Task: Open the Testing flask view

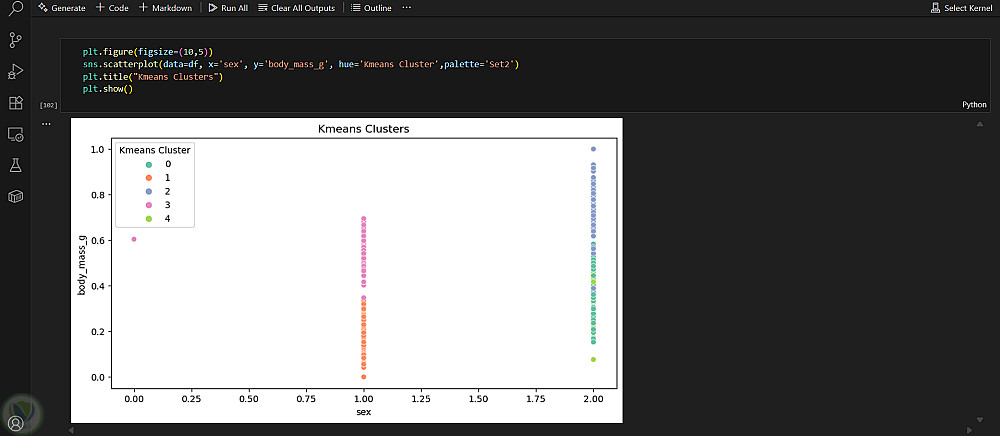Action: pos(15,164)
